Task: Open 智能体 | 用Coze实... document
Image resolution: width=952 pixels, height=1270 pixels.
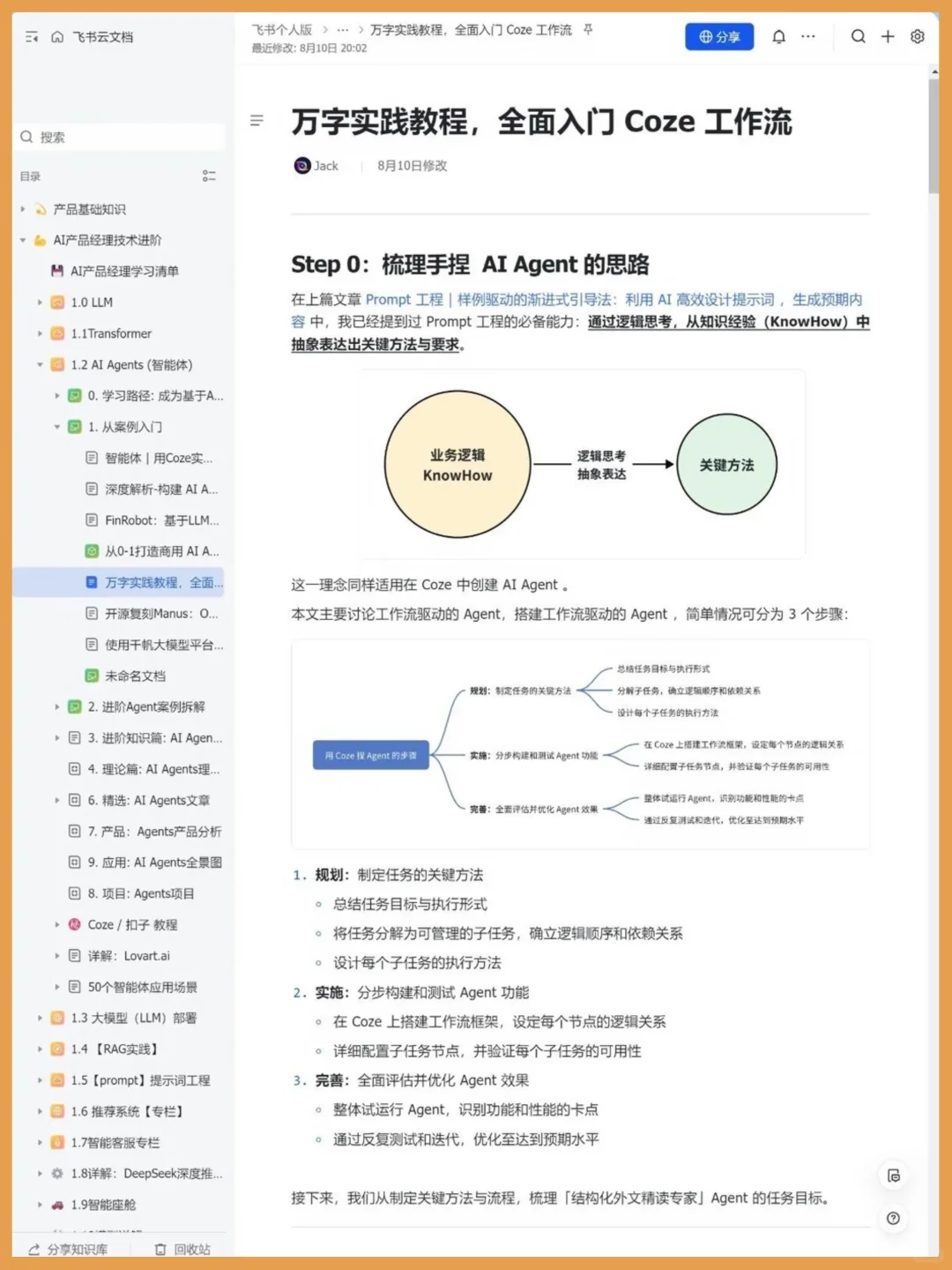Action: point(159,458)
